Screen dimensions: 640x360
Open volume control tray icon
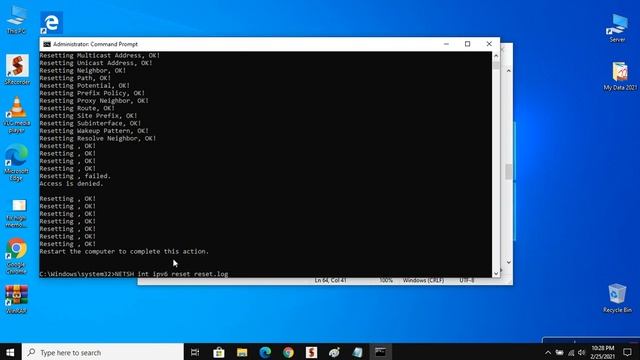582,353
